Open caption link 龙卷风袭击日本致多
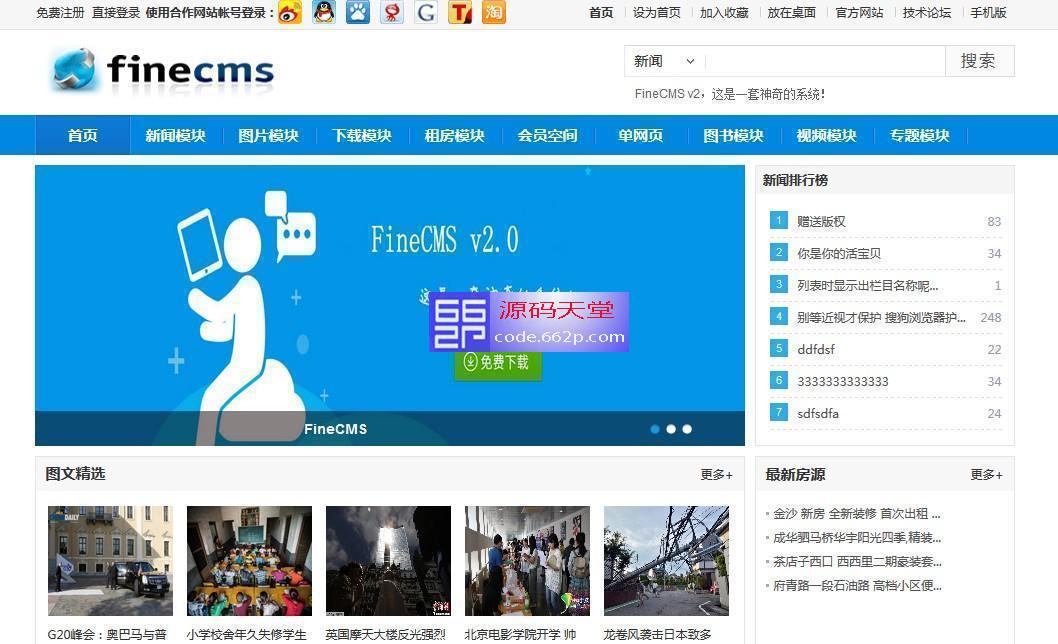The image size is (1058, 644). (x=658, y=635)
